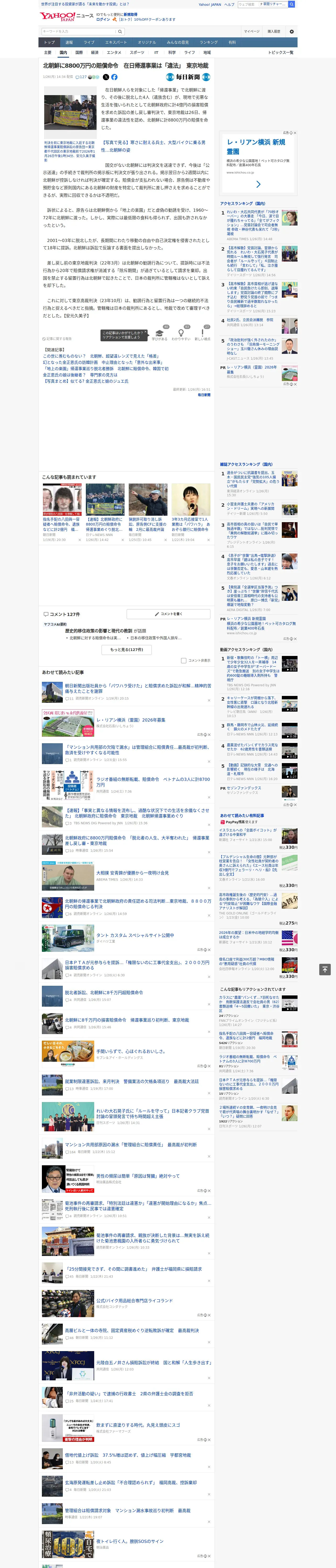Share article on X icon
This screenshot has width=336, height=1568.
(x=106, y=77)
